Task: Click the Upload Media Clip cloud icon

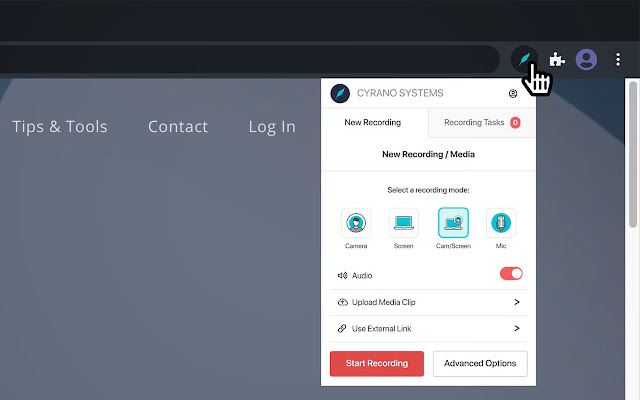Action: coord(342,302)
